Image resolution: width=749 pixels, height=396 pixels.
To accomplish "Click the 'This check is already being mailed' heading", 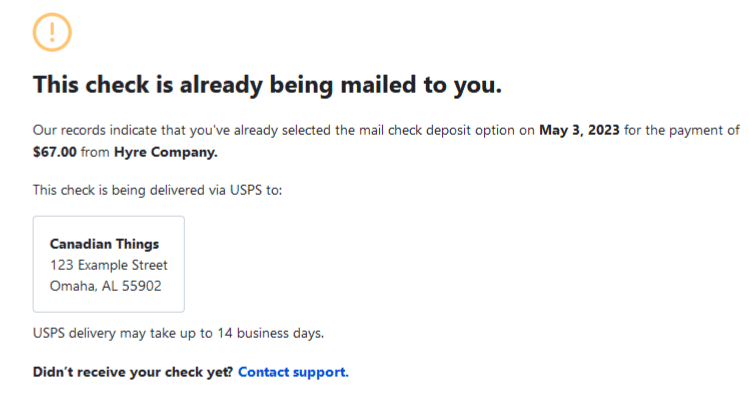I will pyautogui.click(x=268, y=85).
